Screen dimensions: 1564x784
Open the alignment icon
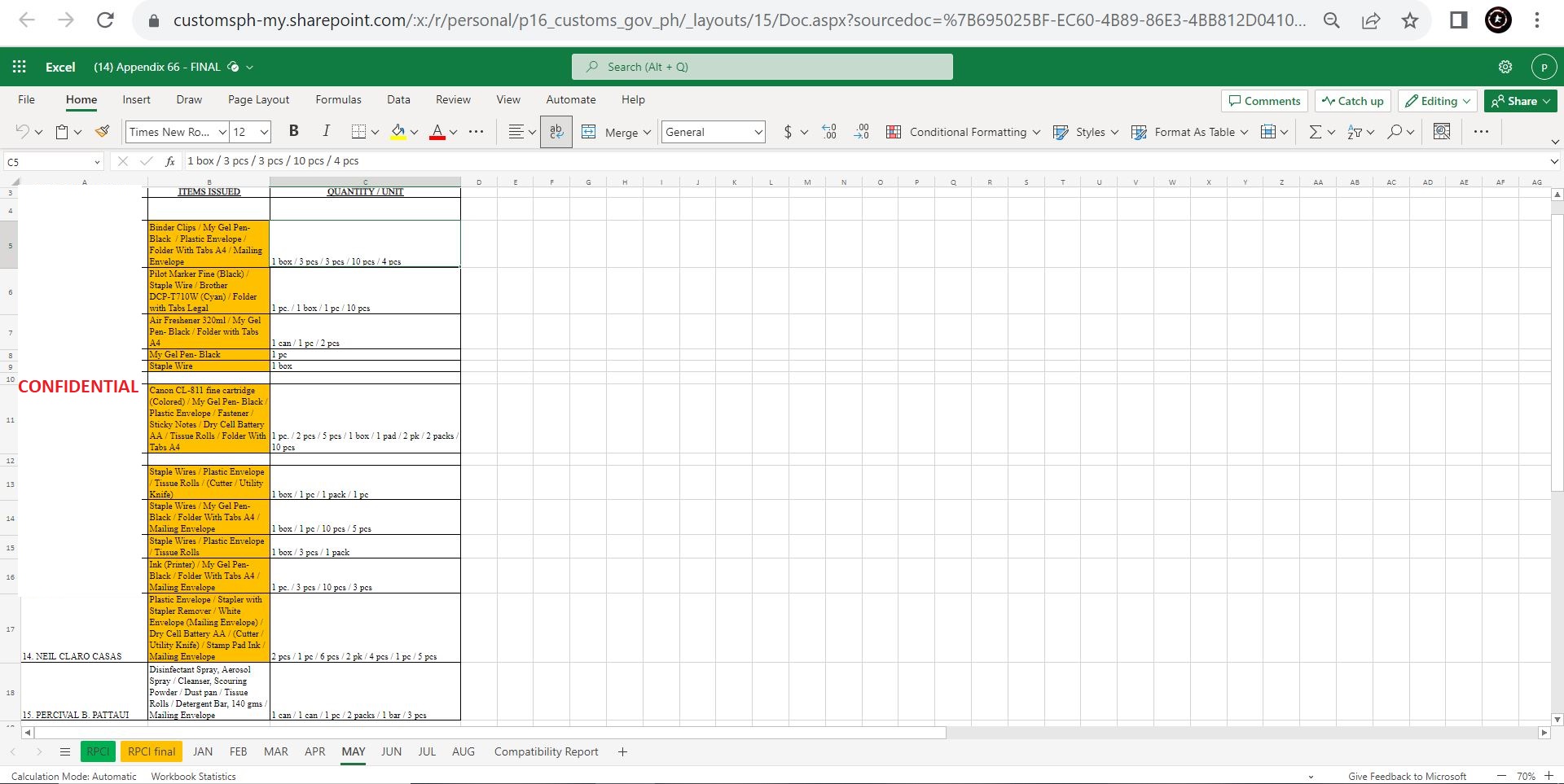[x=516, y=132]
